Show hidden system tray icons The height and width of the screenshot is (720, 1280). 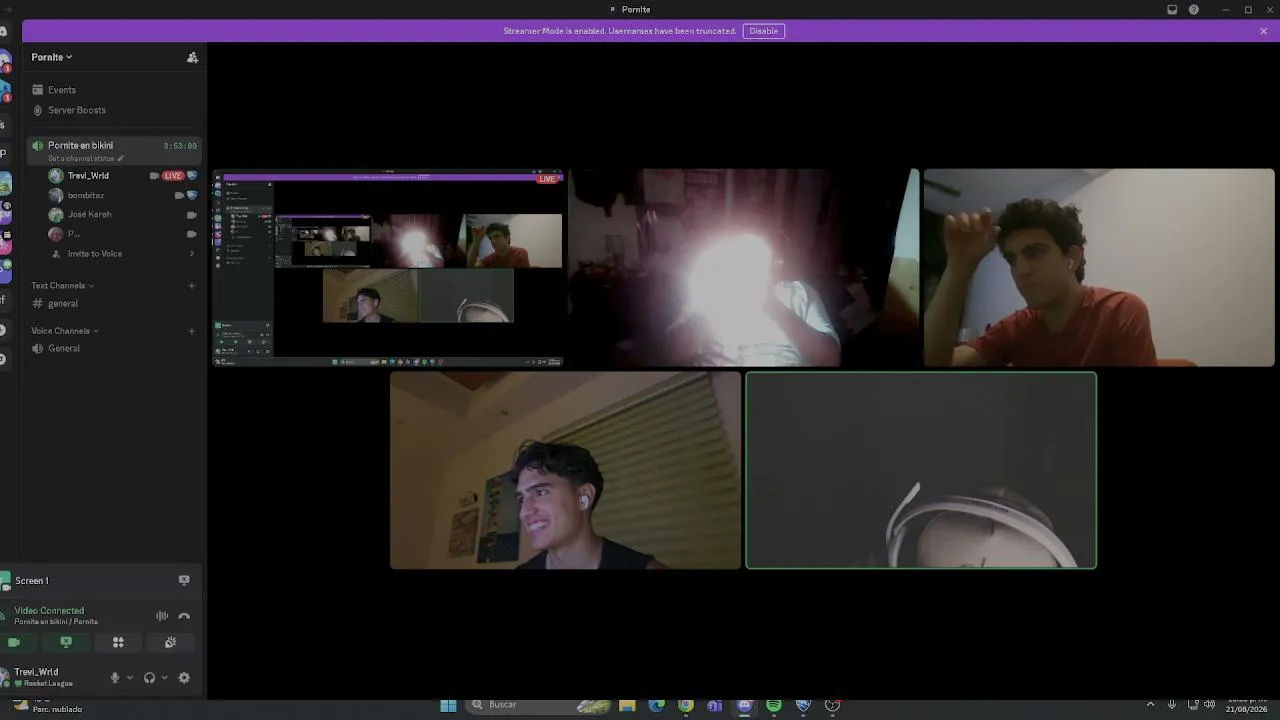(x=1150, y=705)
